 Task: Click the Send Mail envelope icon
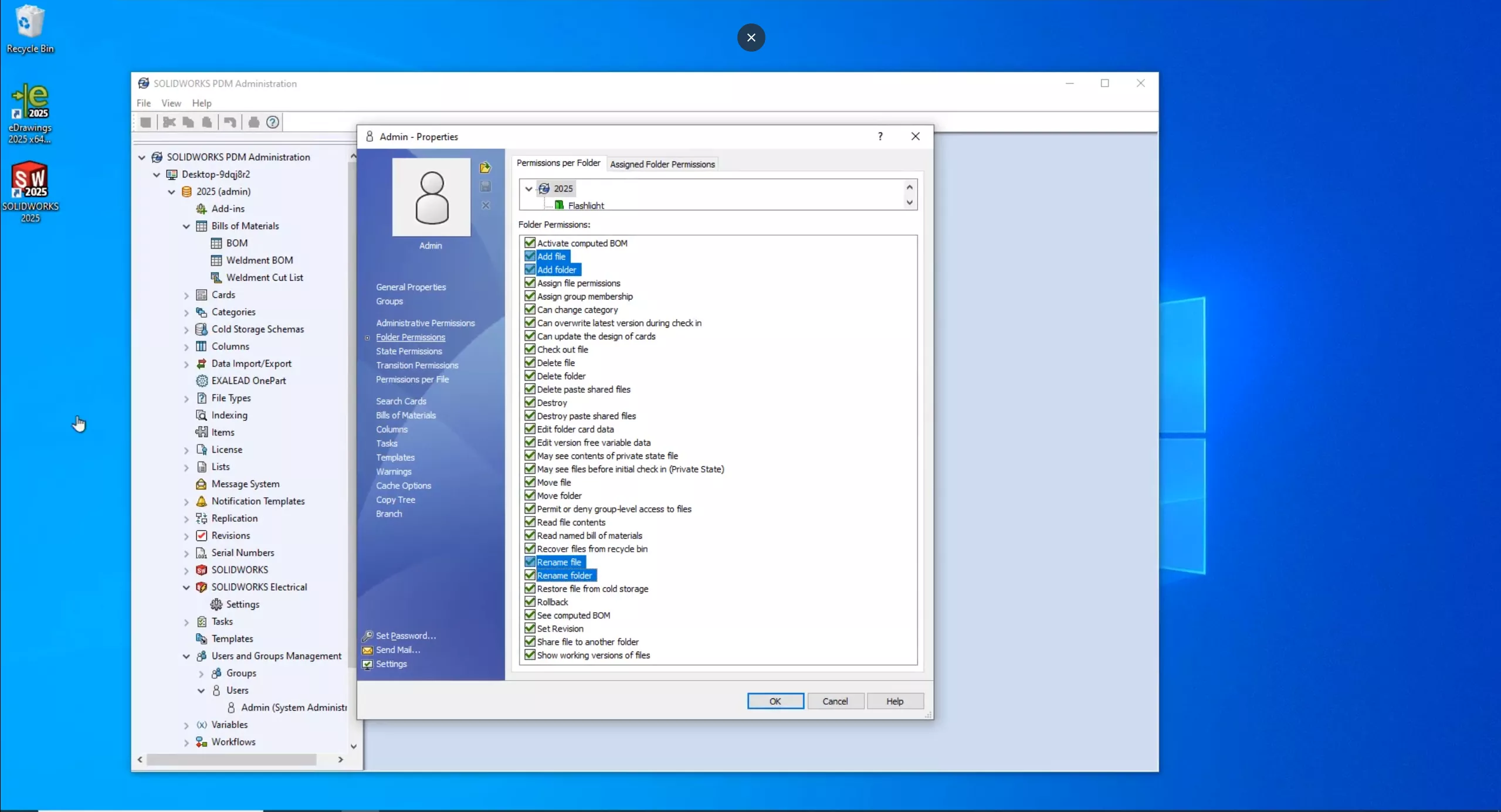[367, 650]
